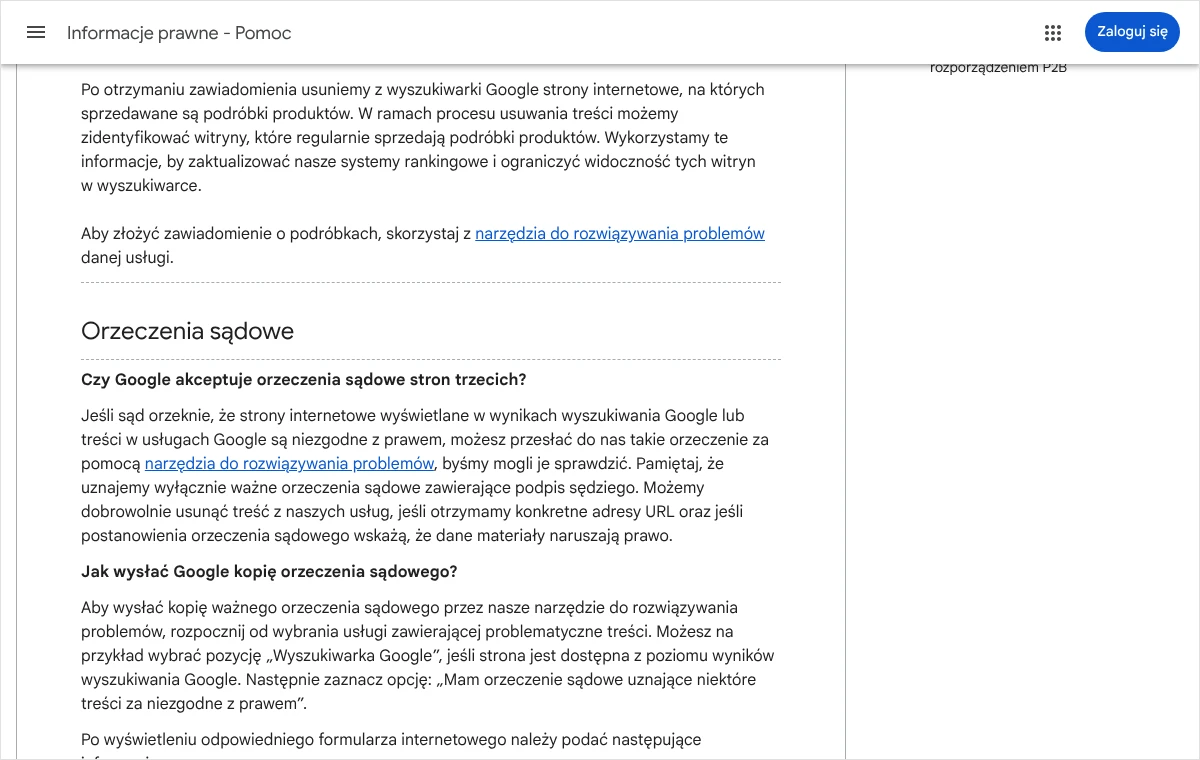
Task: Open the narzędzia do rozwiązywania problemów link after pomocą
Action: [x=290, y=464]
